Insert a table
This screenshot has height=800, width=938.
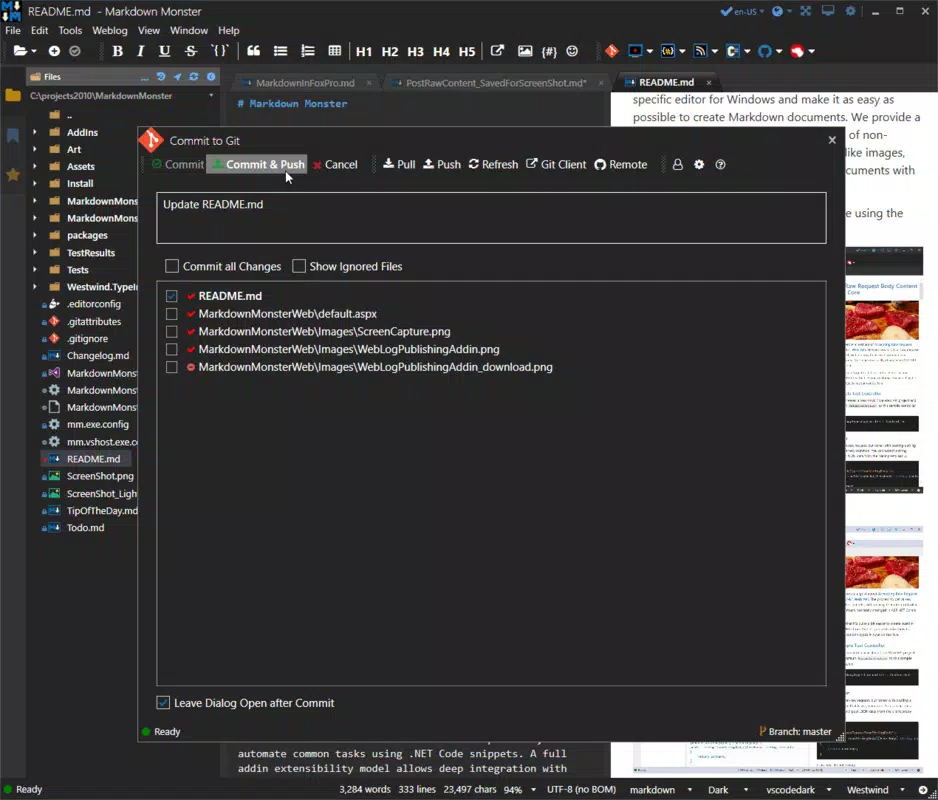coord(335,51)
